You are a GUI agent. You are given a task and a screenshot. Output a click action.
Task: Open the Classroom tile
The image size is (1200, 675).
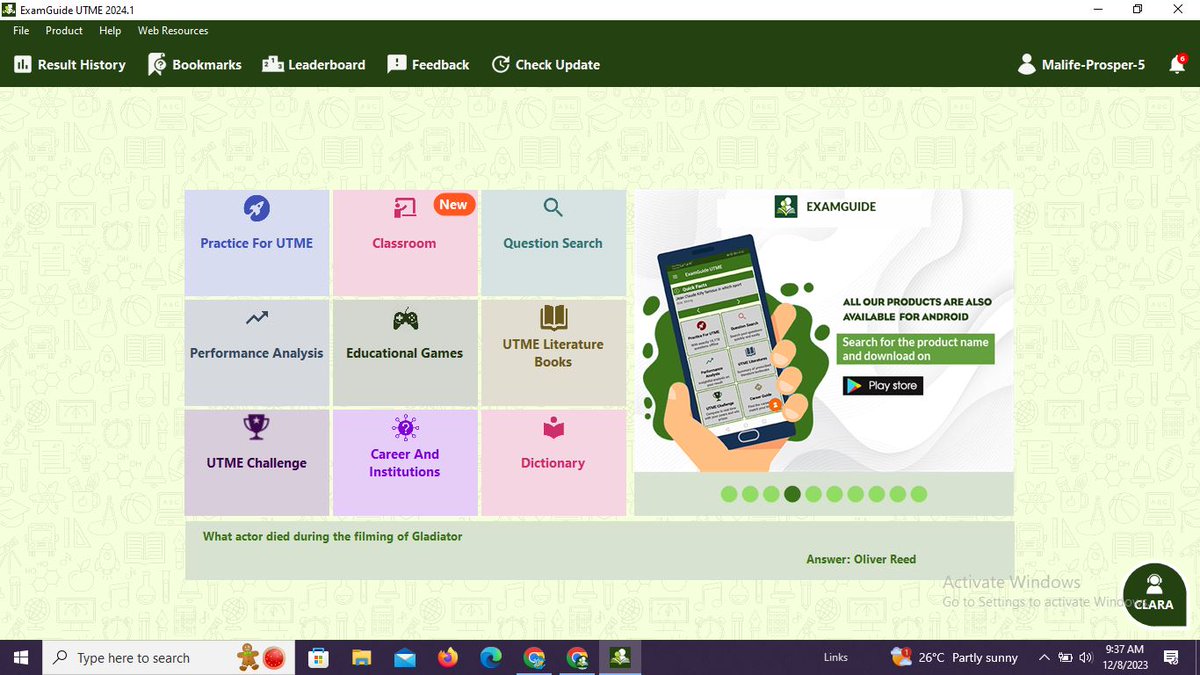(x=405, y=243)
